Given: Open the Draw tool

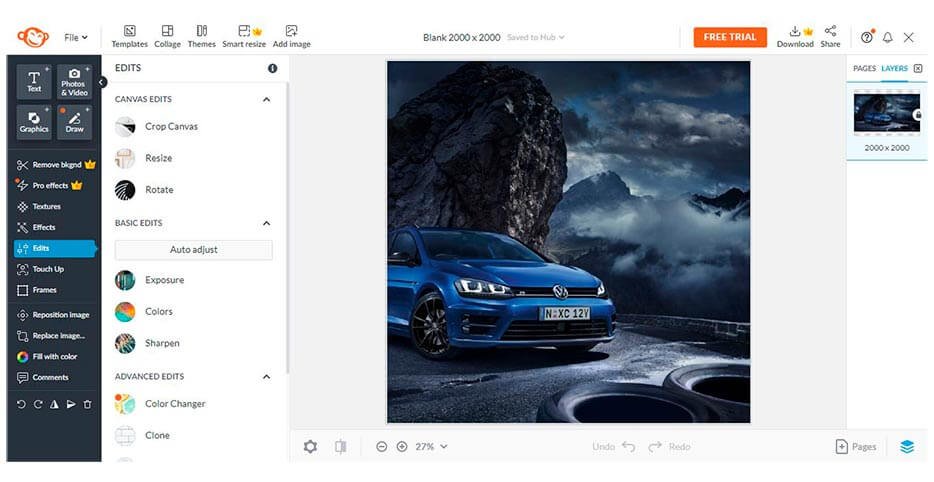Looking at the screenshot, I should pos(74,122).
